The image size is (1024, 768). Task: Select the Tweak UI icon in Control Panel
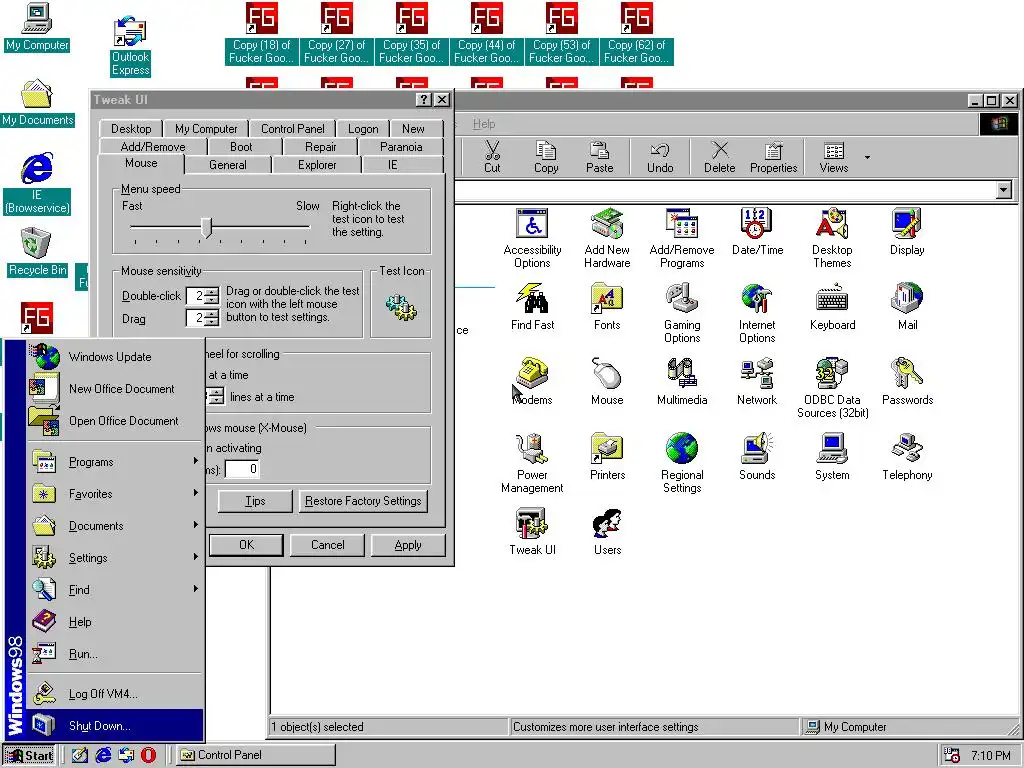click(x=532, y=532)
